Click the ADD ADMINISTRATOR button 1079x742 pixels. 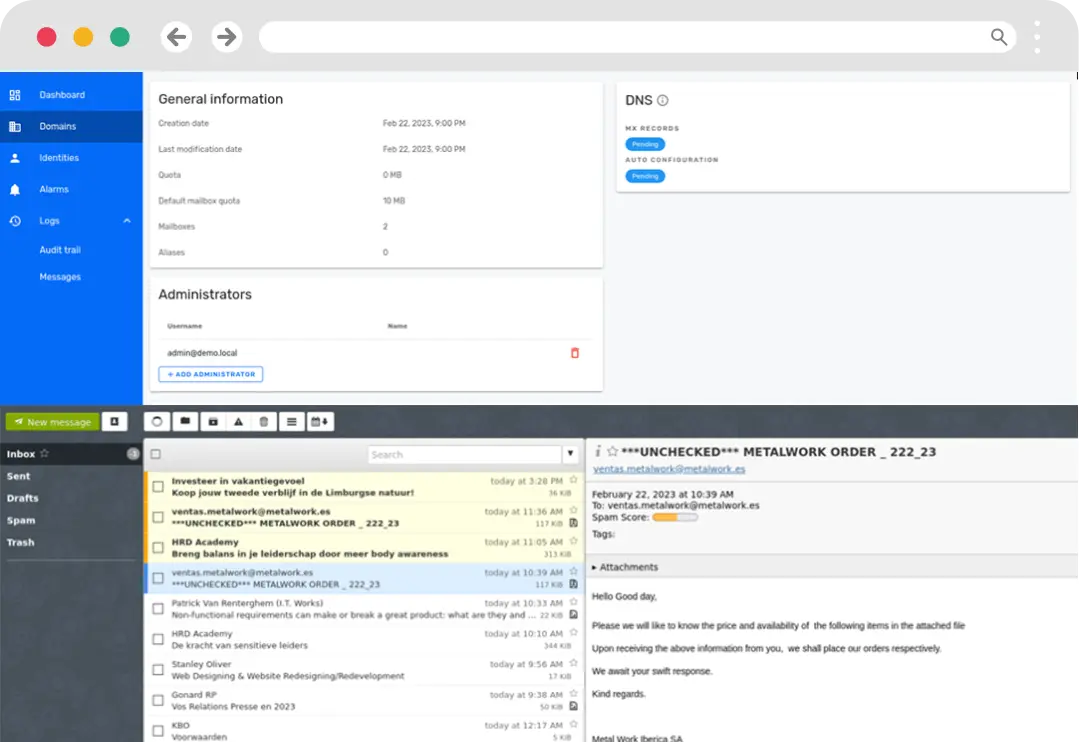point(210,374)
